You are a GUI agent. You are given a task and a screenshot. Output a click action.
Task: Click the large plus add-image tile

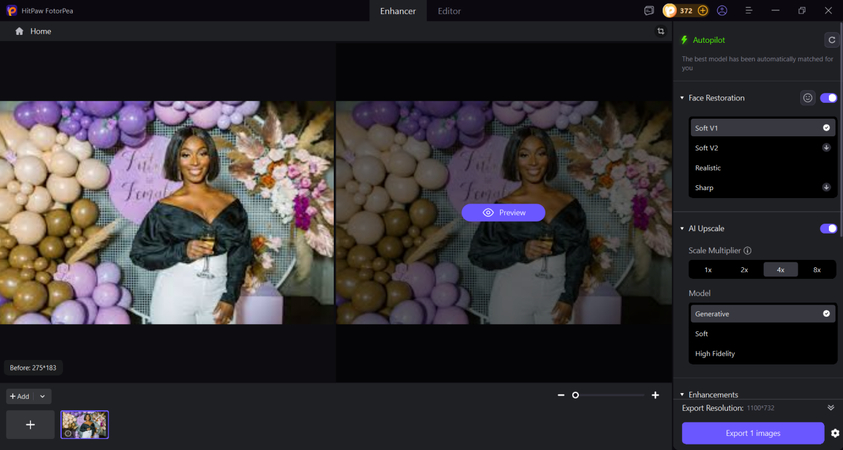pyautogui.click(x=31, y=425)
